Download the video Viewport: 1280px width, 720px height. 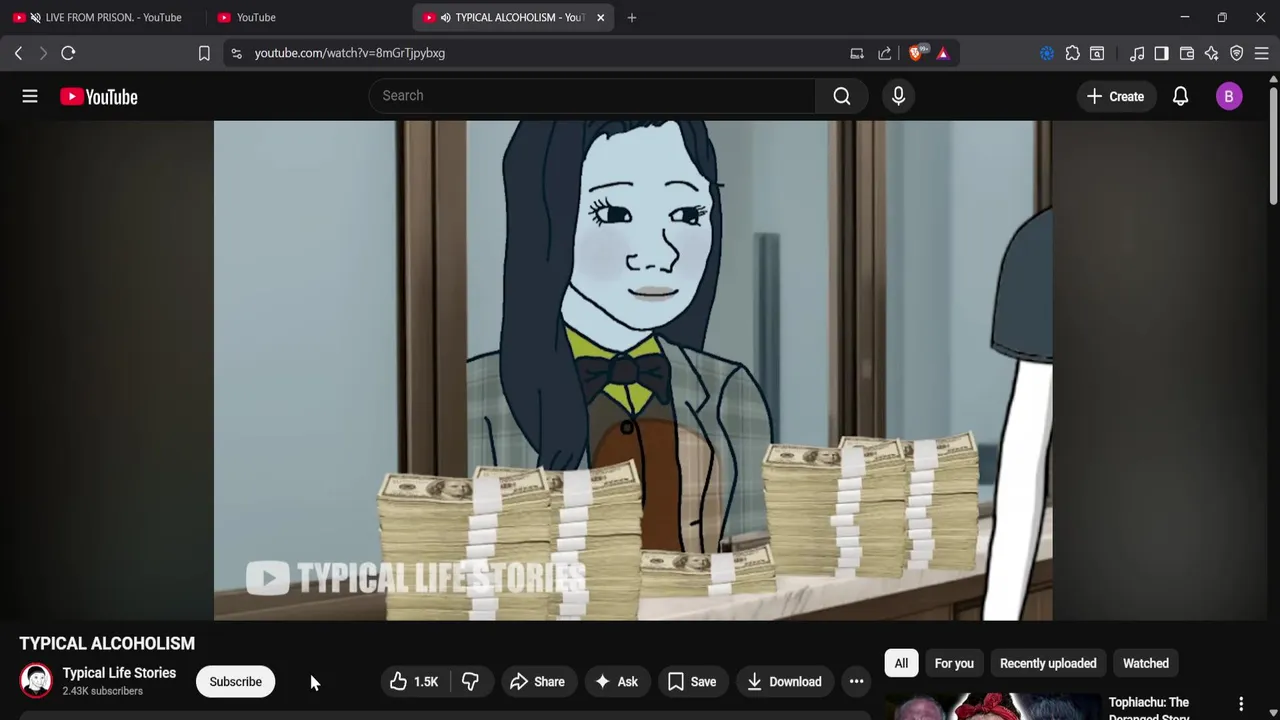coord(785,682)
